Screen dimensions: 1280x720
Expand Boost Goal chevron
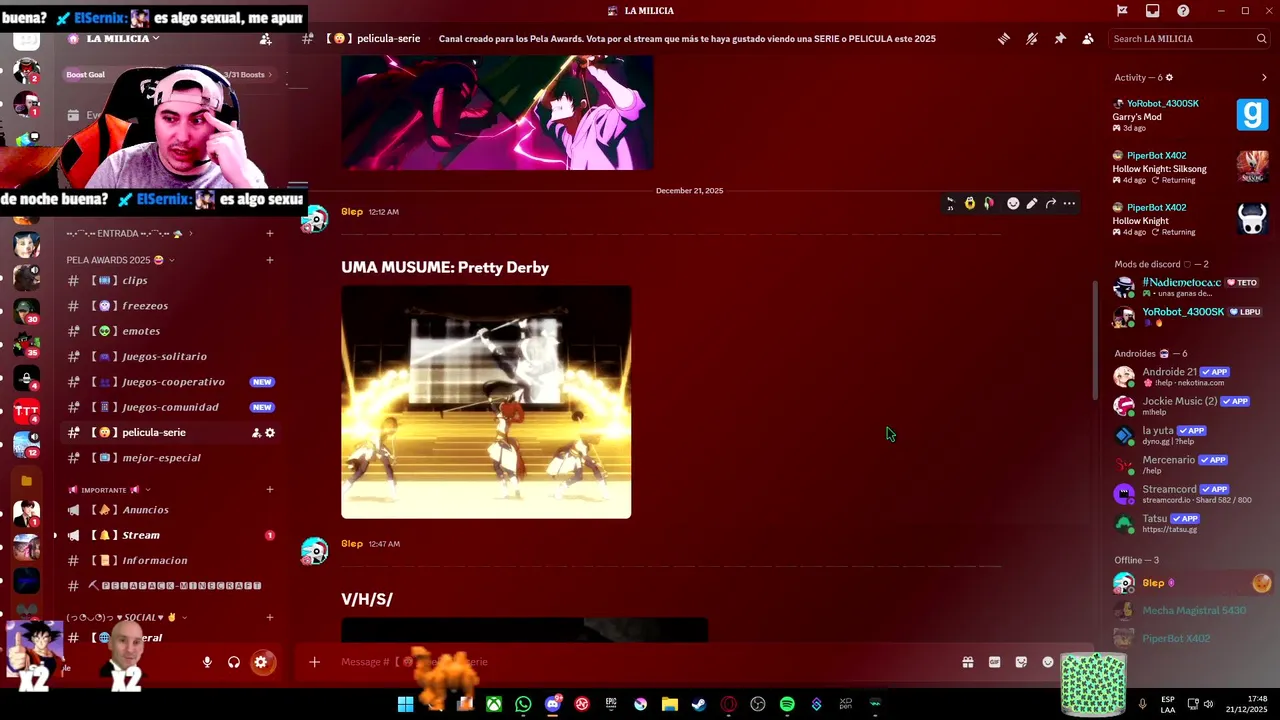(x=269, y=75)
